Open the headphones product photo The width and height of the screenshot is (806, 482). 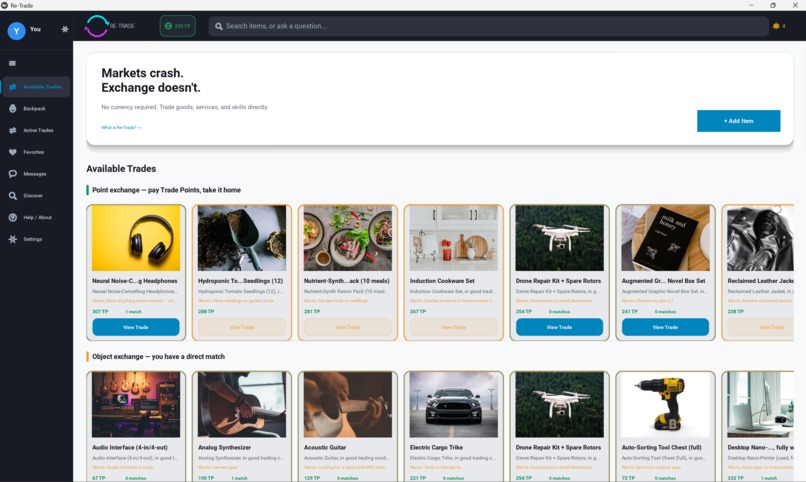(x=136, y=238)
